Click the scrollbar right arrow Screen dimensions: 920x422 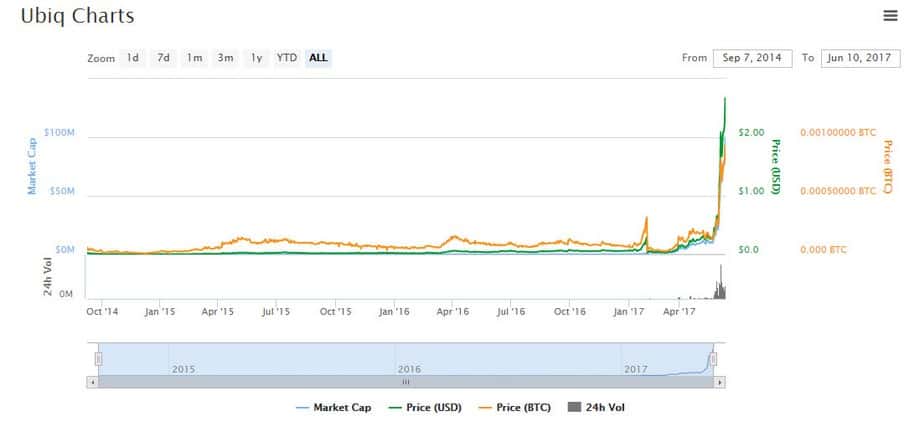pos(720,382)
